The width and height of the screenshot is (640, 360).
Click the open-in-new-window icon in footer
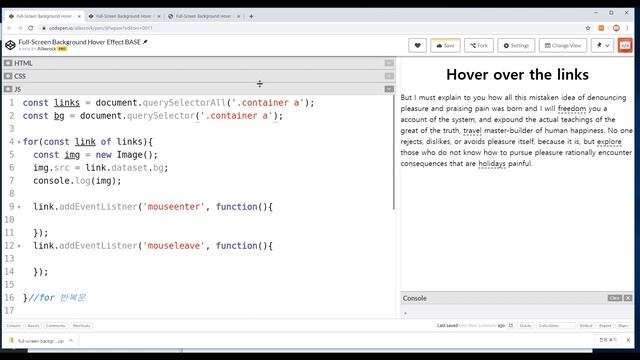(x=511, y=326)
